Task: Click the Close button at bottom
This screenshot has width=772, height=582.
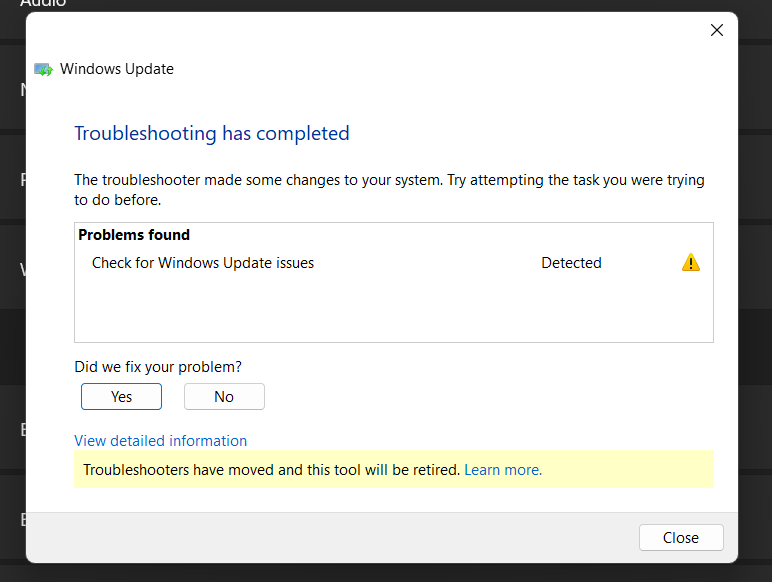Action: [x=681, y=537]
